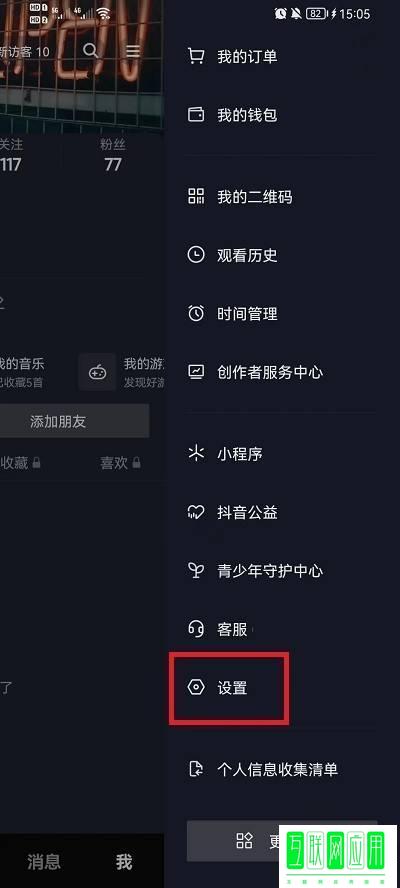
Task: Open the alarm icon for 时间管理
Action: (195, 313)
